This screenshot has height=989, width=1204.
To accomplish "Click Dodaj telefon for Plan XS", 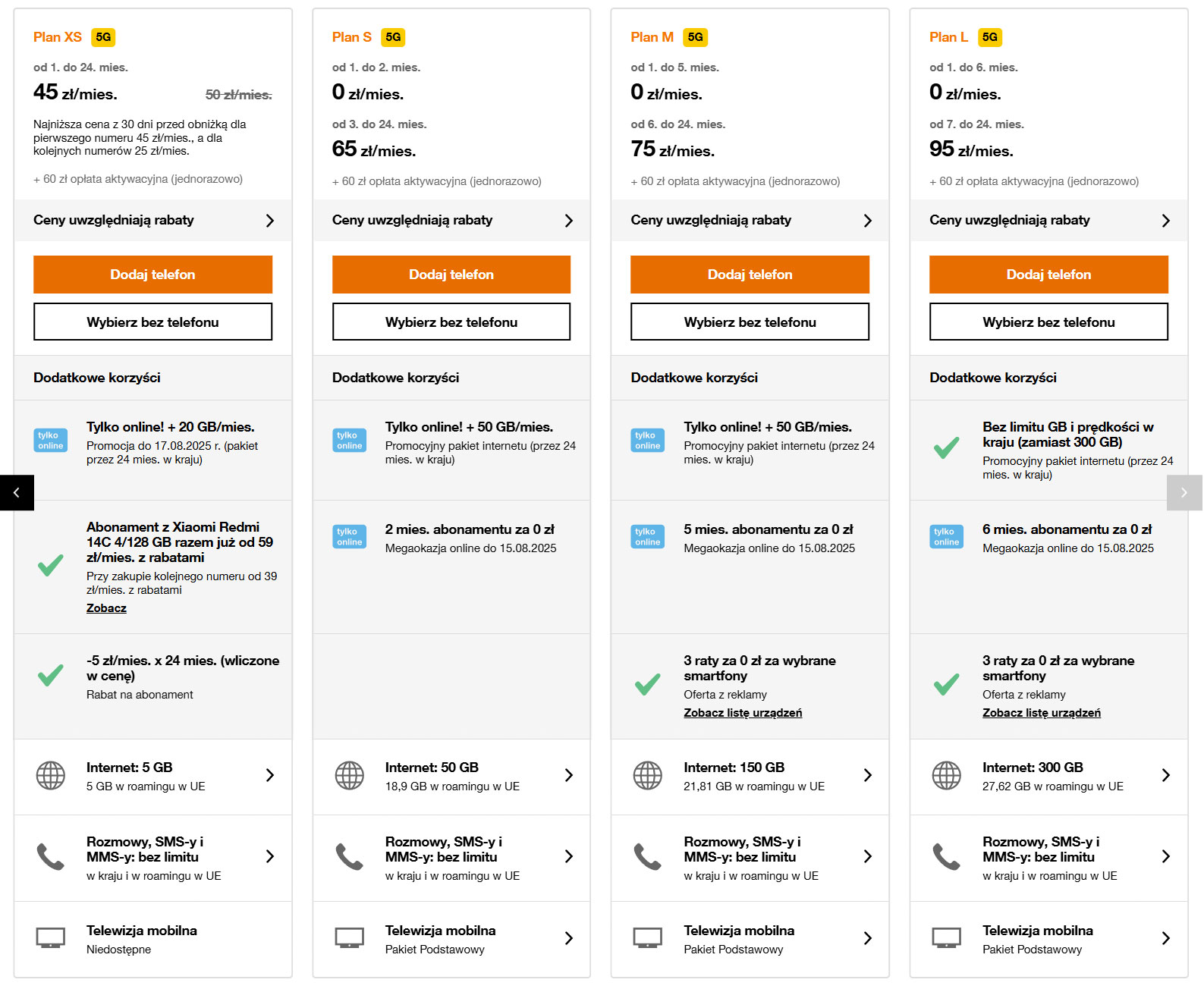I will pyautogui.click(x=152, y=275).
